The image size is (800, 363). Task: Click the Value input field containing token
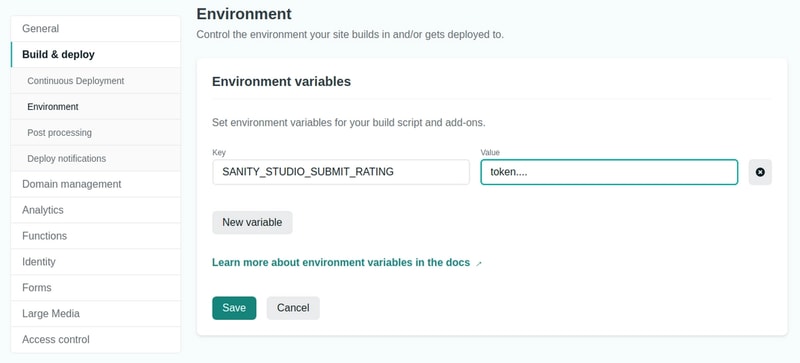(x=609, y=172)
